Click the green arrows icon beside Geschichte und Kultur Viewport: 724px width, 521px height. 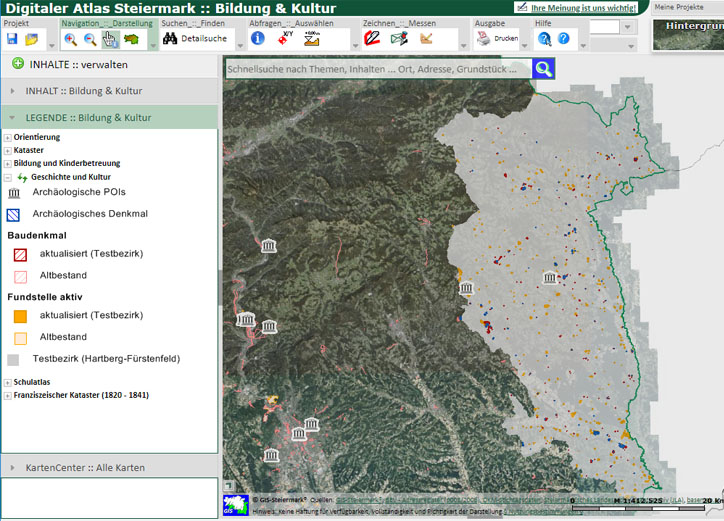pyautogui.click(x=22, y=177)
